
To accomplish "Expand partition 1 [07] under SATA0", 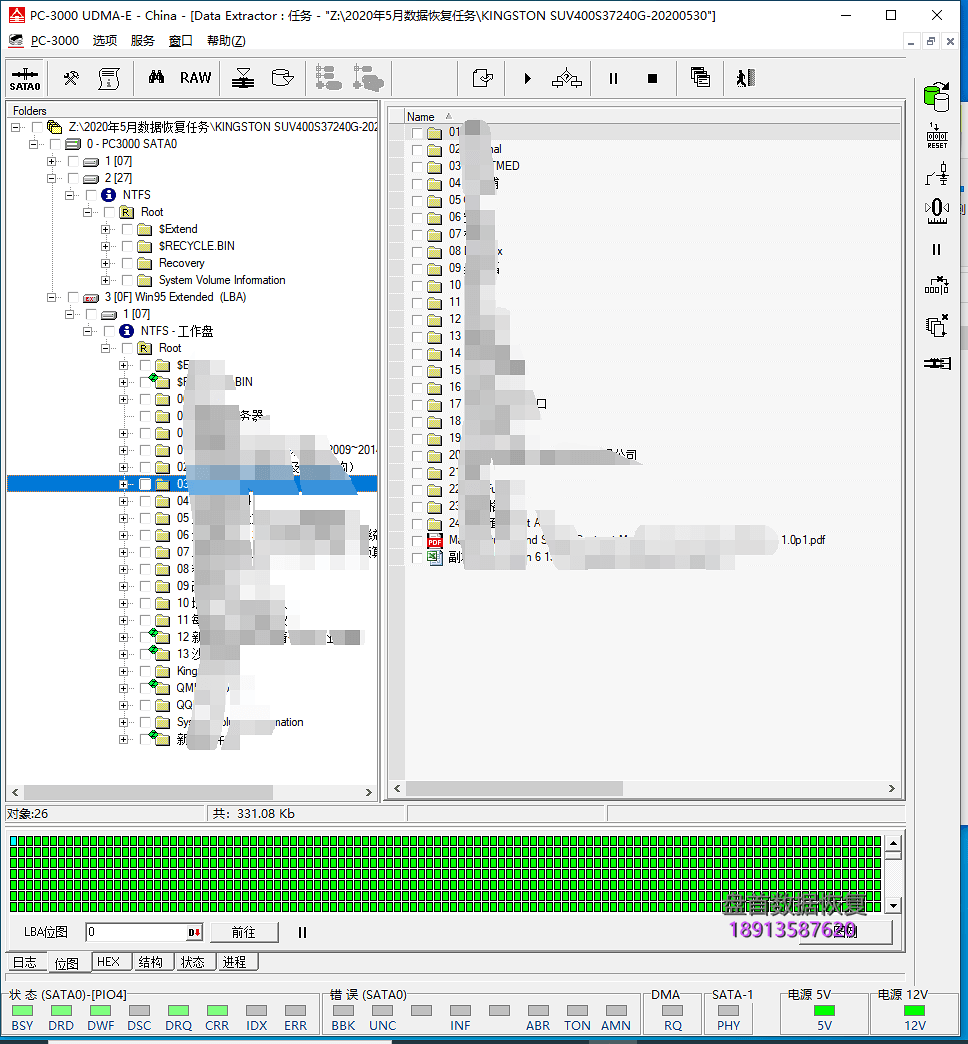I will (51, 161).
